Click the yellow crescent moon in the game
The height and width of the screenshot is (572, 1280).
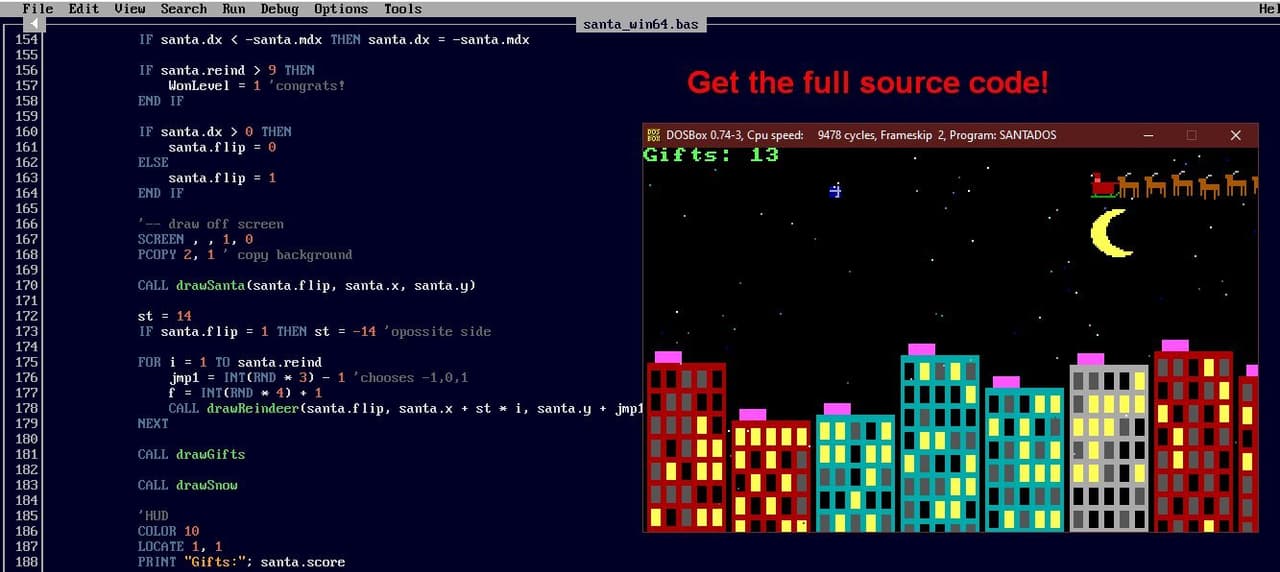[x=1109, y=232]
